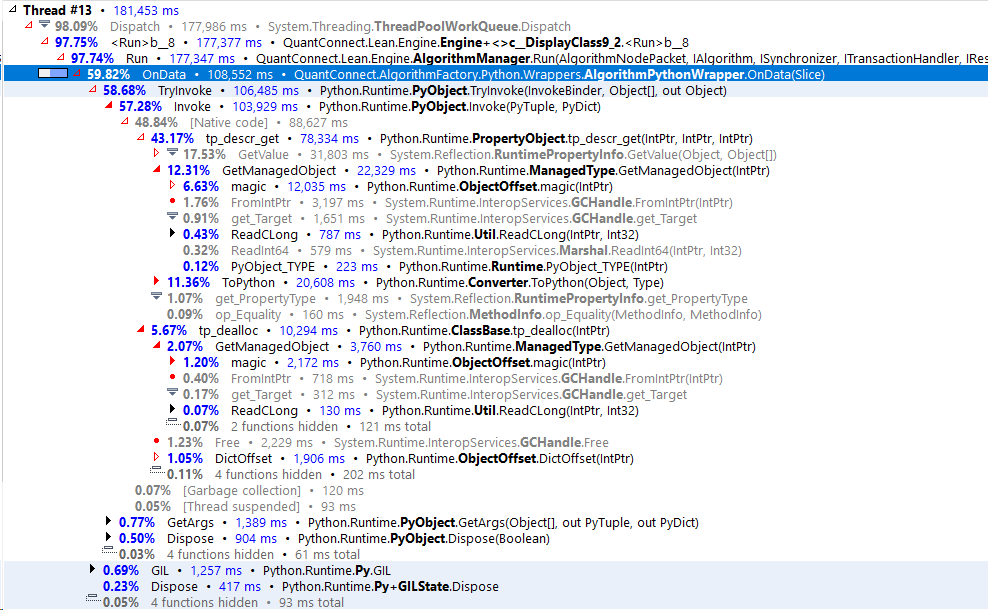988x610 pixels.
Task: Collapse the Thread #13 root node
Action: click(x=13, y=9)
